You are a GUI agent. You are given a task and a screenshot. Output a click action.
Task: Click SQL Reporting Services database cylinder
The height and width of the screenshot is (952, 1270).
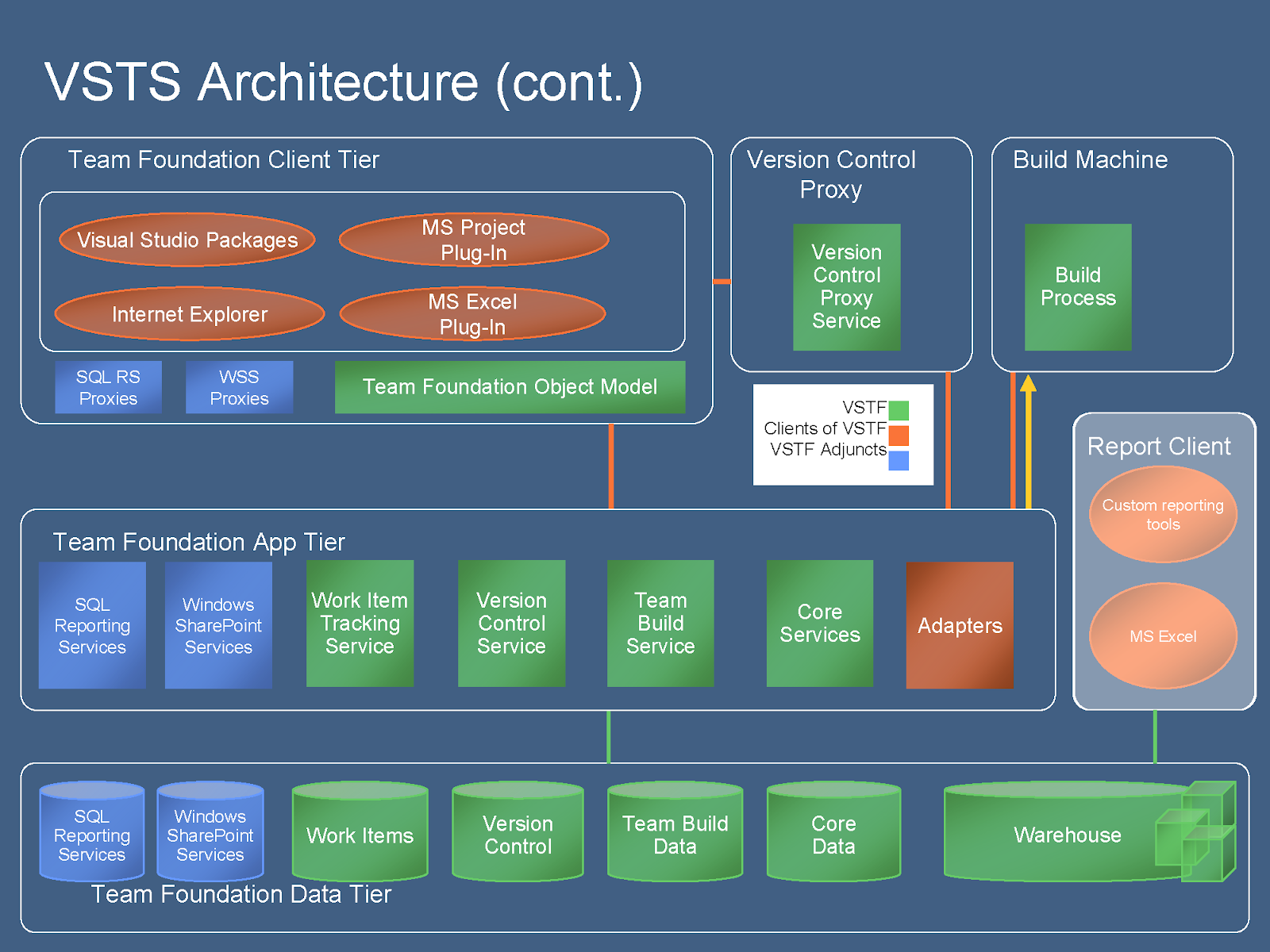[92, 831]
